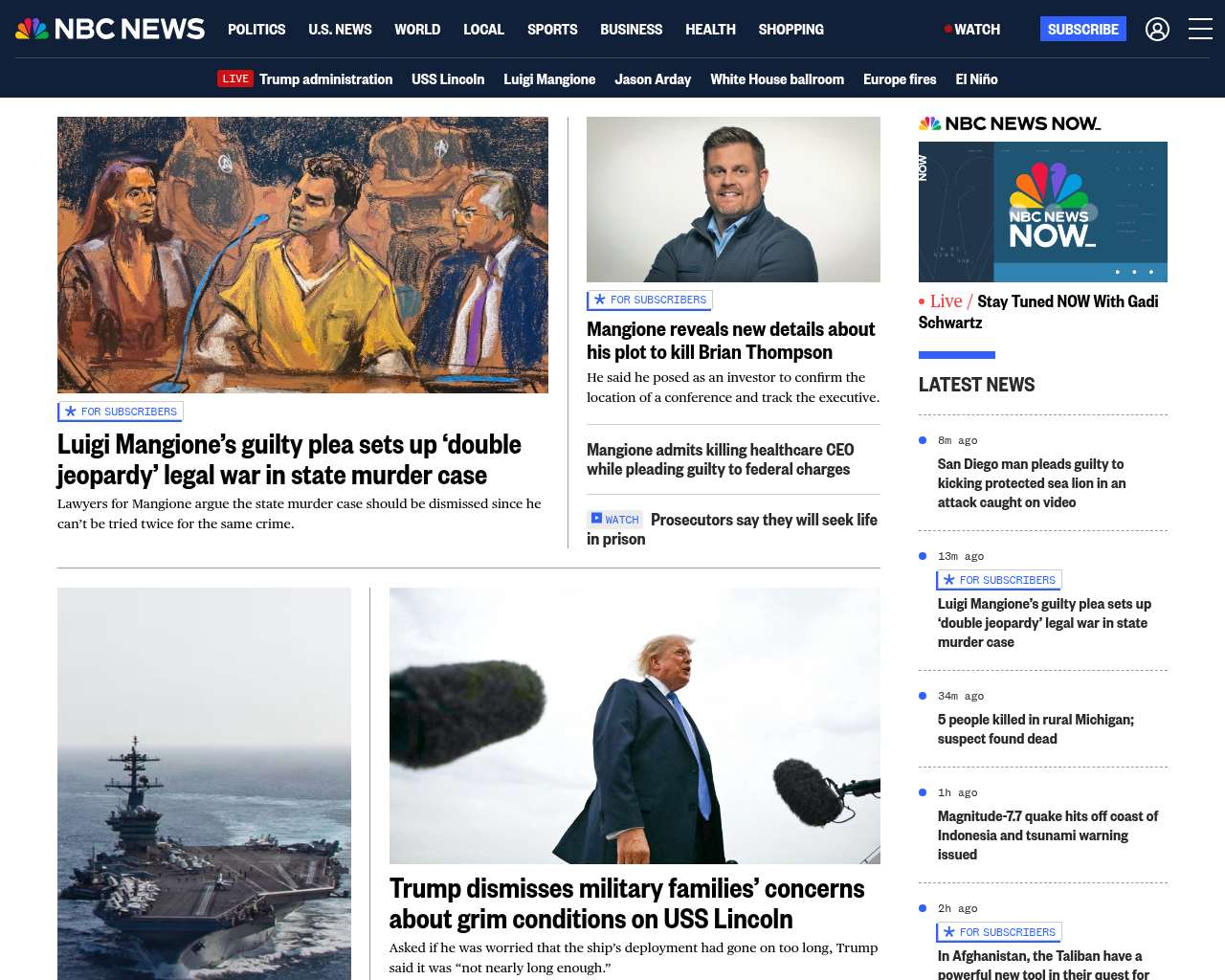This screenshot has width=1225, height=980.
Task: Open the Magnitude-7.7 Indonesia quake story
Action: 1048,835
